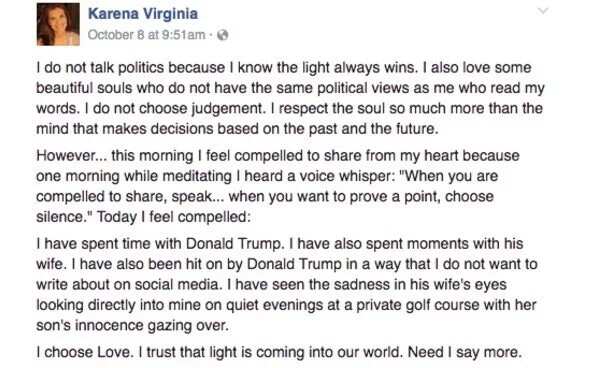Click the phrase 'son's innocence gazing over.'

pos(132,325)
